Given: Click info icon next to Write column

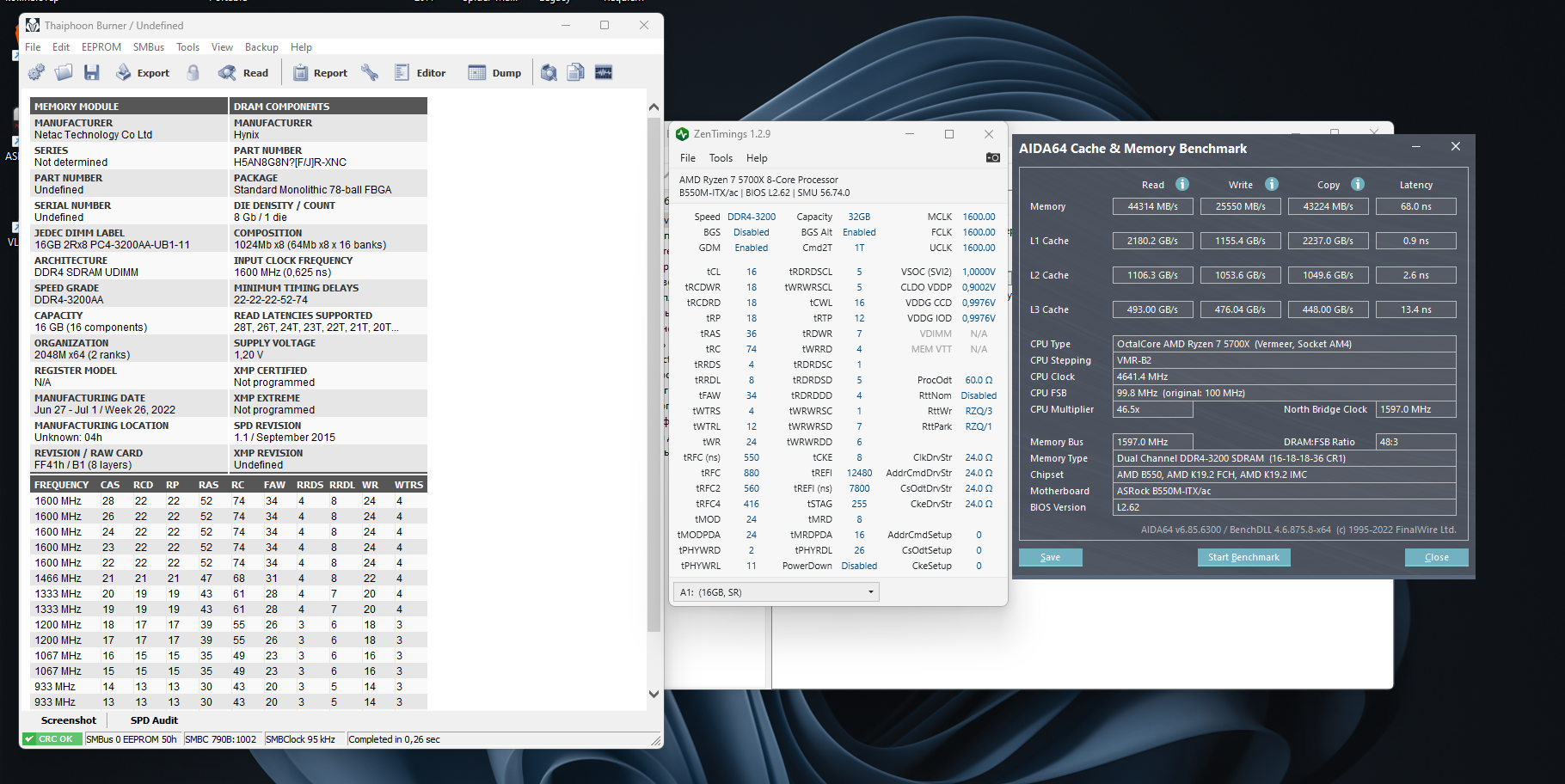Looking at the screenshot, I should point(1272,184).
